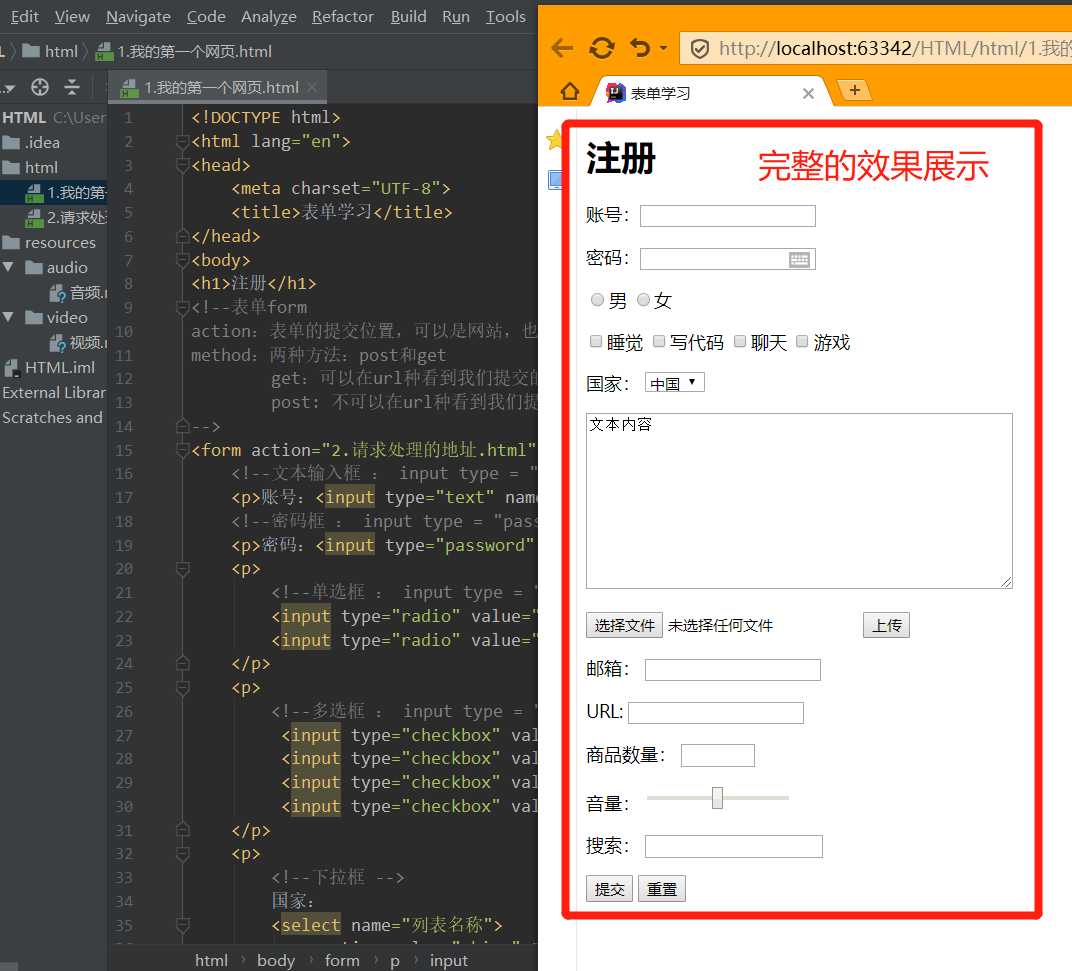
Task: Click the security shield icon in address bar
Action: click(x=699, y=49)
